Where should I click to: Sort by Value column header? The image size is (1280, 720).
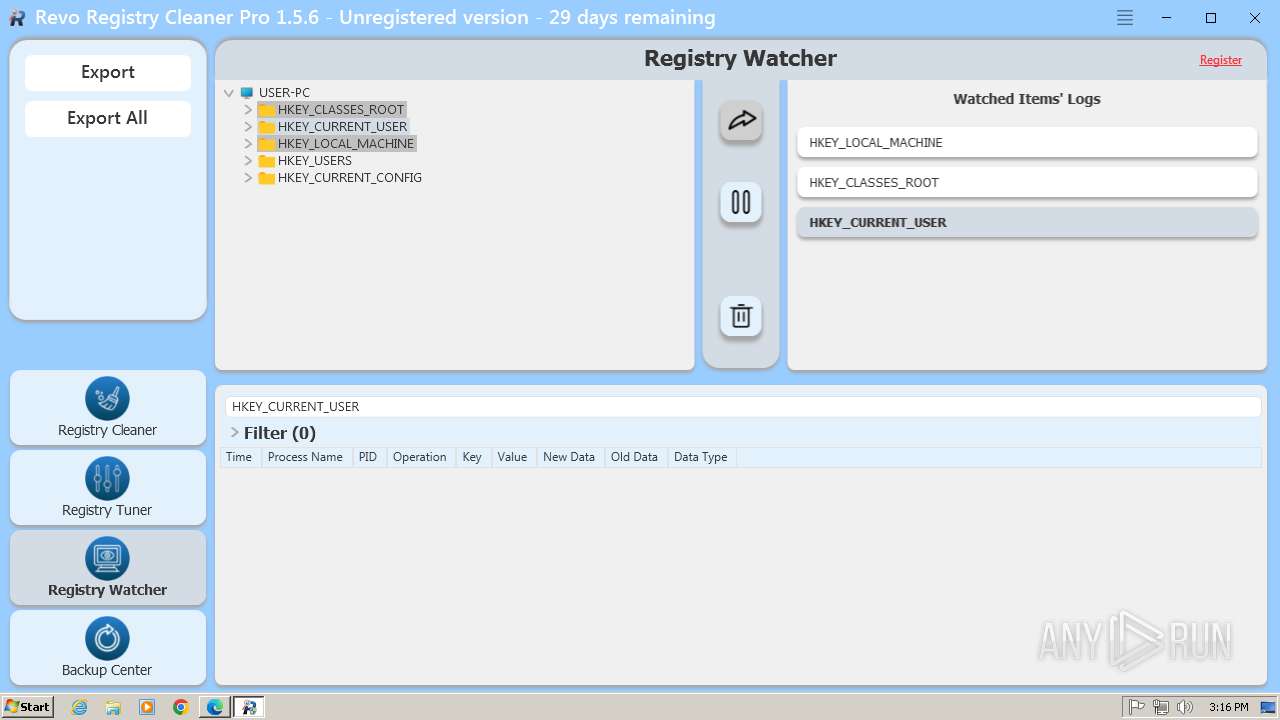pos(512,457)
